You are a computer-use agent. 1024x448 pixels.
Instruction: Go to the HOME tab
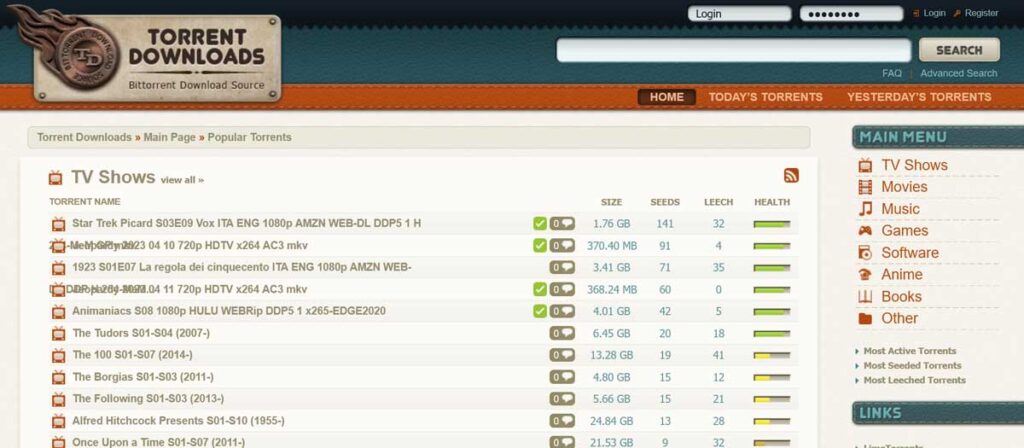pos(667,97)
